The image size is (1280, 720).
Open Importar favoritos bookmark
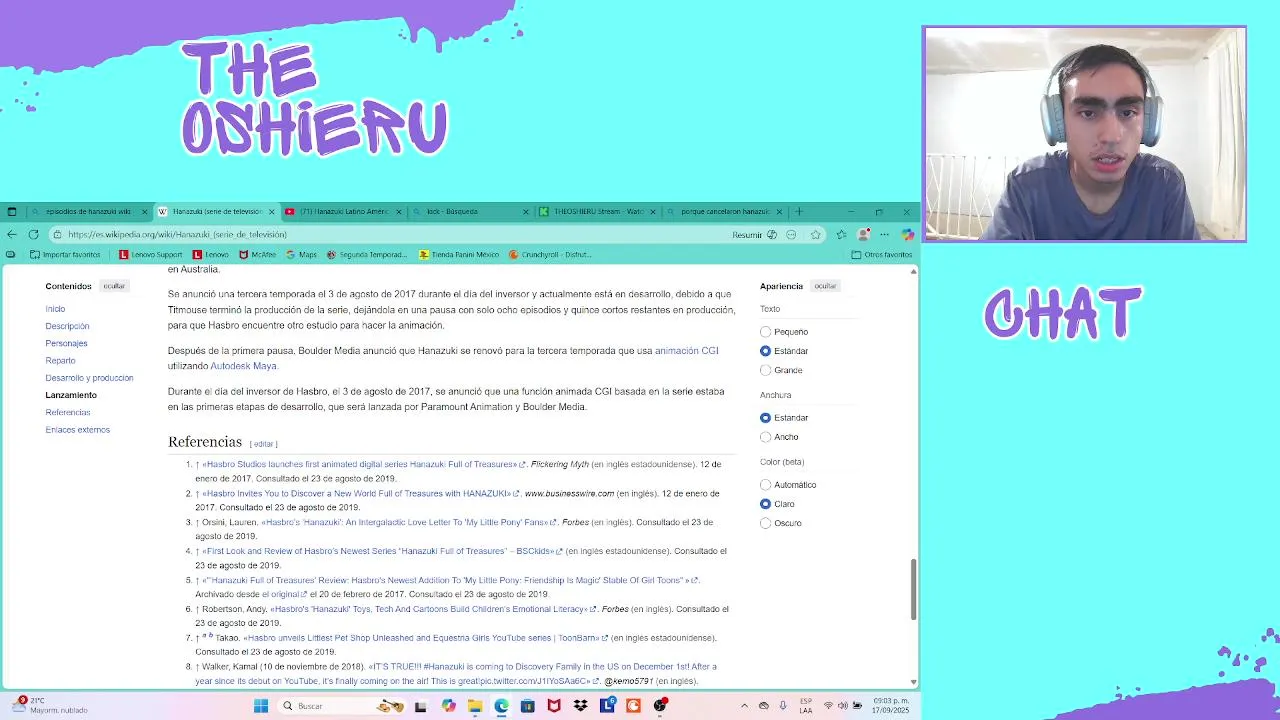[65, 255]
